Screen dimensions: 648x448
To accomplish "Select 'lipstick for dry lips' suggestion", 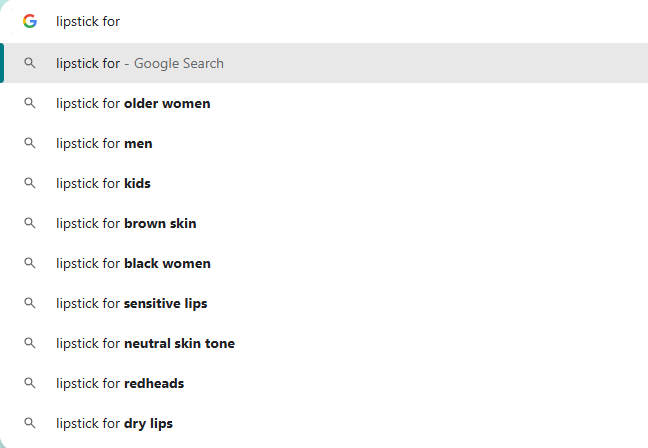I will (324, 423).
